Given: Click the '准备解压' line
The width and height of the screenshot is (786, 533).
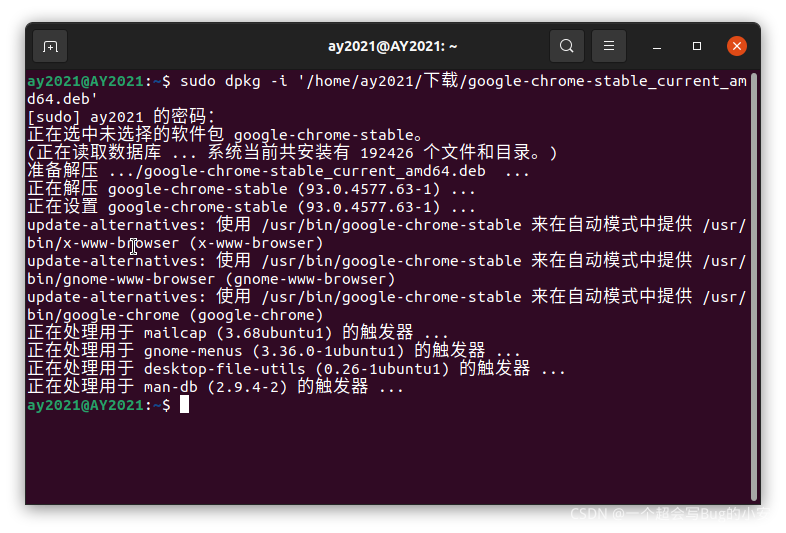Looking at the screenshot, I should pyautogui.click(x=278, y=171).
